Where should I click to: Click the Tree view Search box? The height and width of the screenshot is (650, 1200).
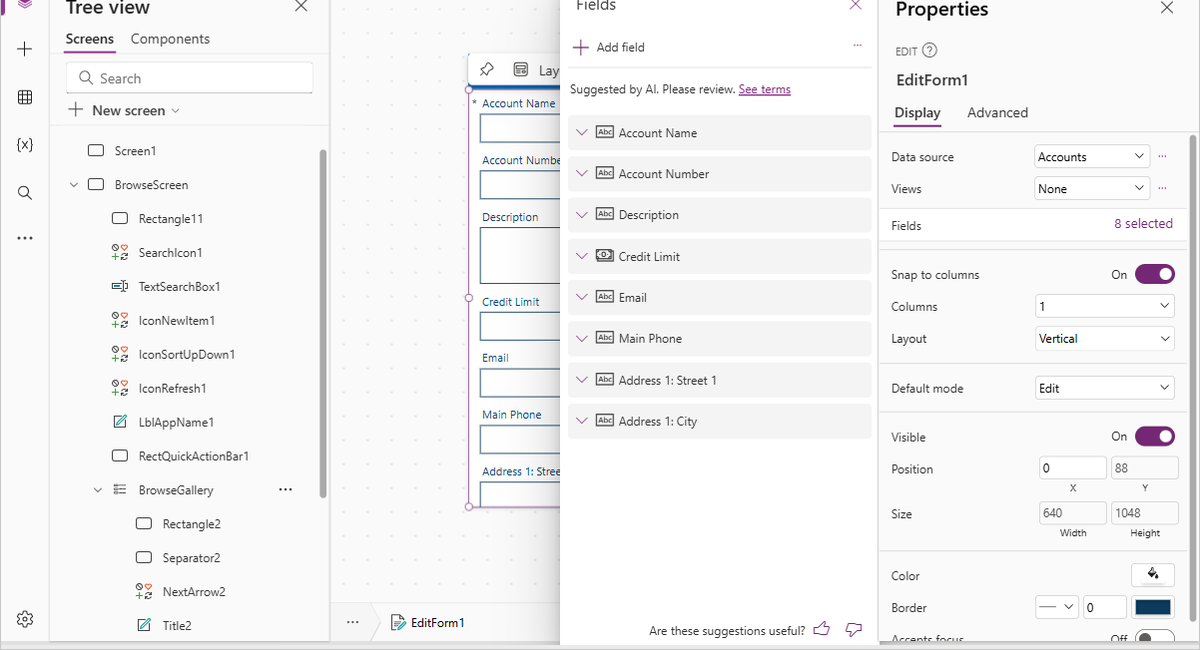pos(190,78)
